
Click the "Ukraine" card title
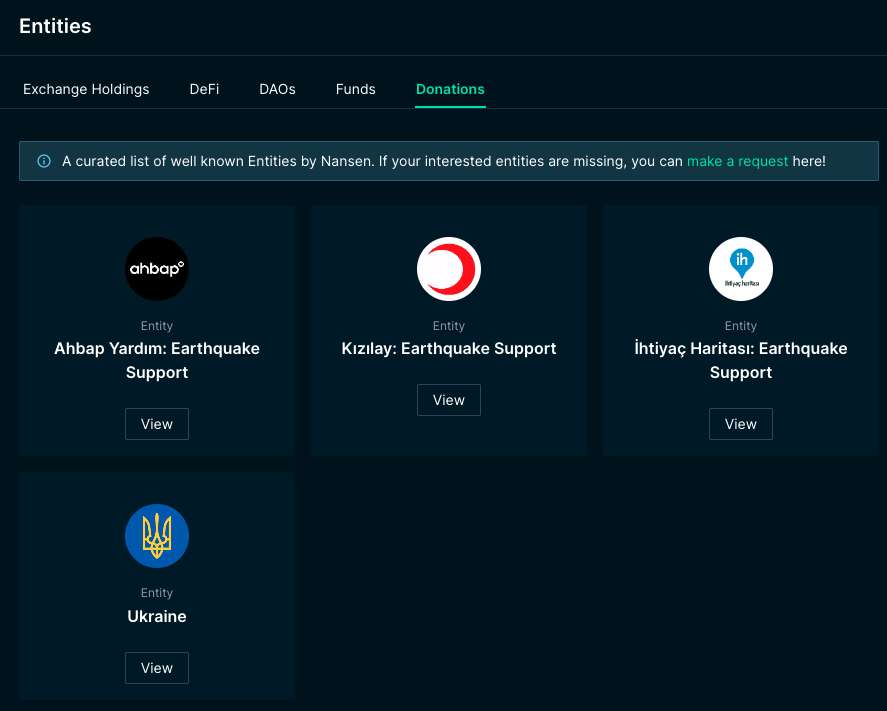point(157,616)
